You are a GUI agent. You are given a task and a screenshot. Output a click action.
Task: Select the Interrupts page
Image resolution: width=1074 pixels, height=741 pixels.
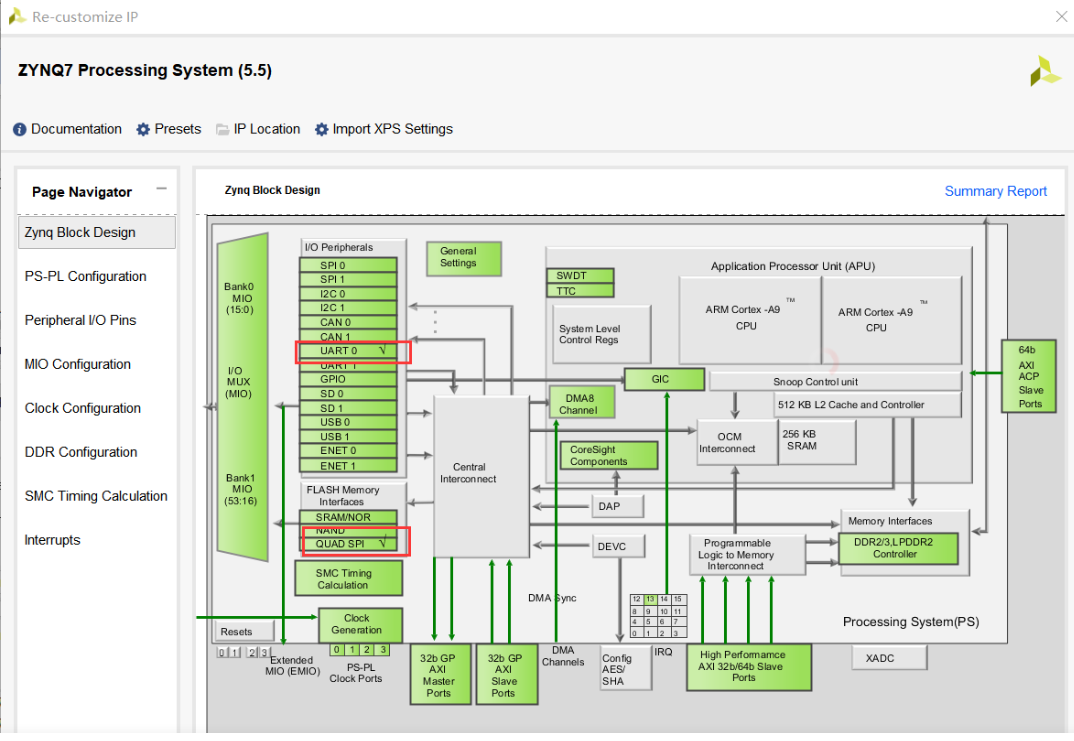[52, 540]
